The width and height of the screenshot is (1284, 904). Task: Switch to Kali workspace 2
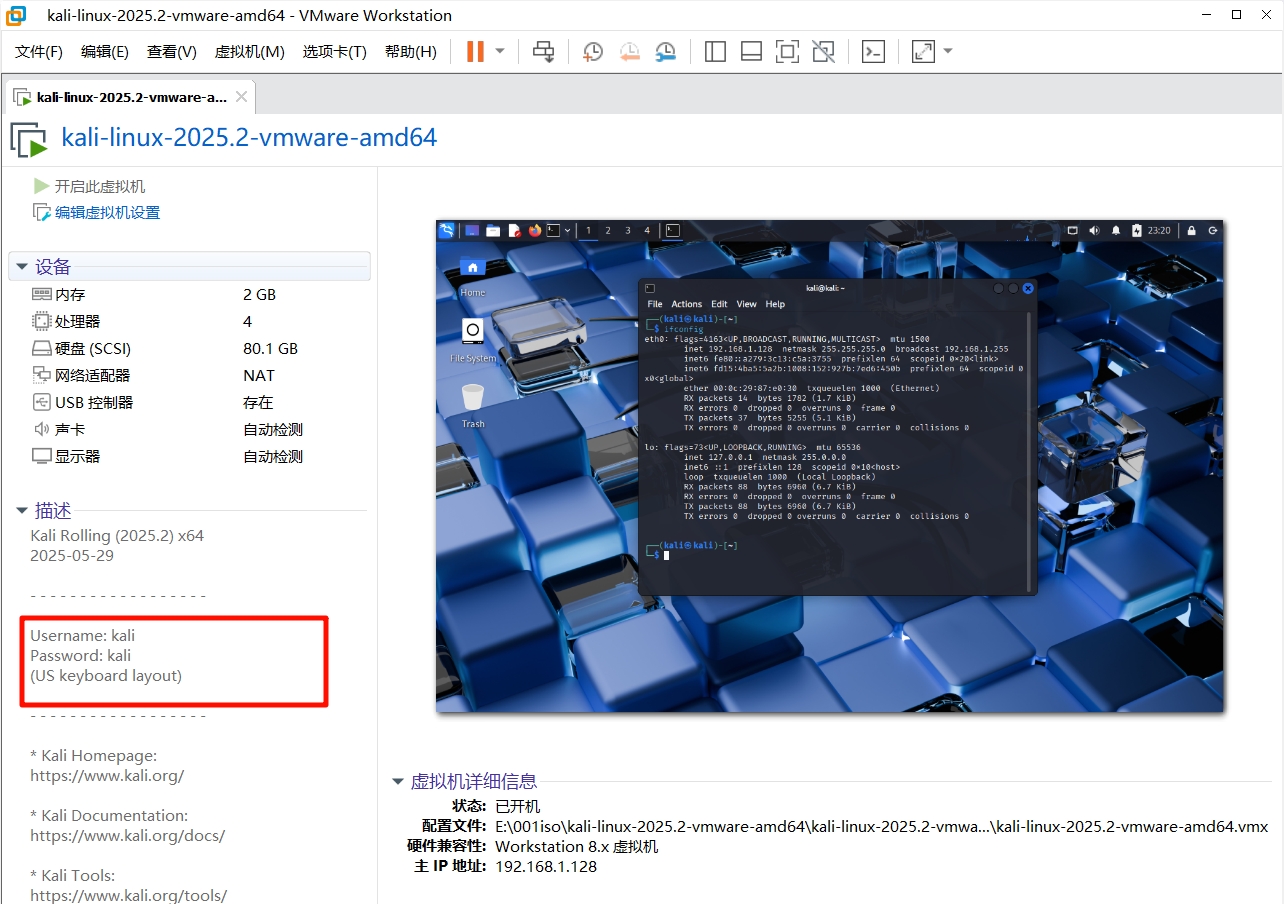pyautogui.click(x=608, y=230)
